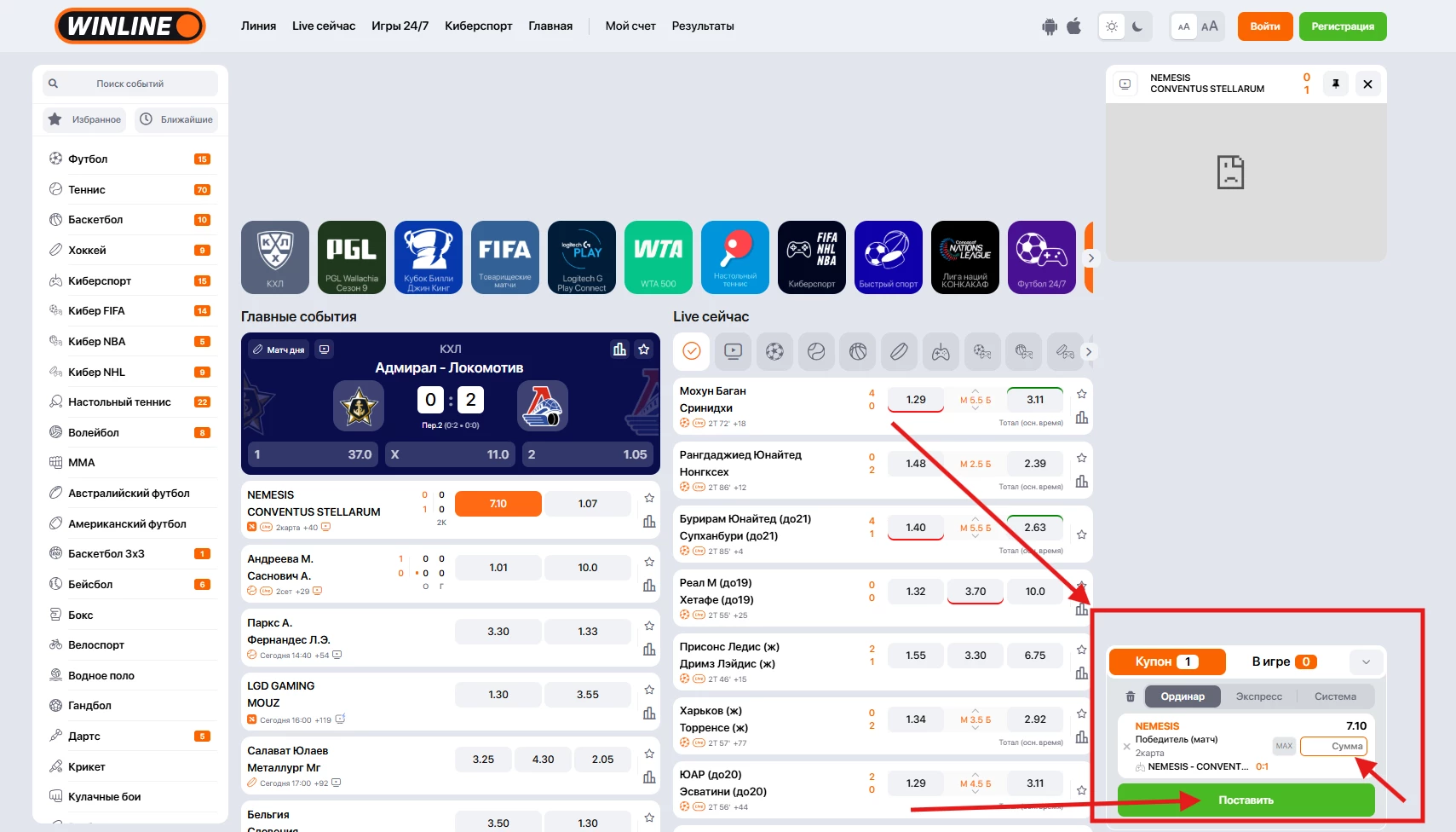
Task: Favorite the Андреева М. match
Action: click(649, 562)
